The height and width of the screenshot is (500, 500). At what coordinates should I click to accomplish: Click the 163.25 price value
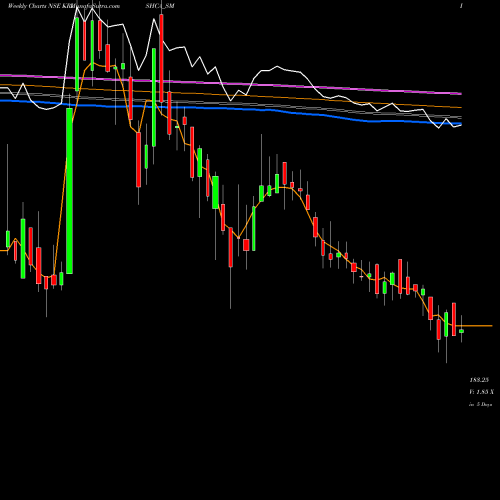[x=479, y=380]
